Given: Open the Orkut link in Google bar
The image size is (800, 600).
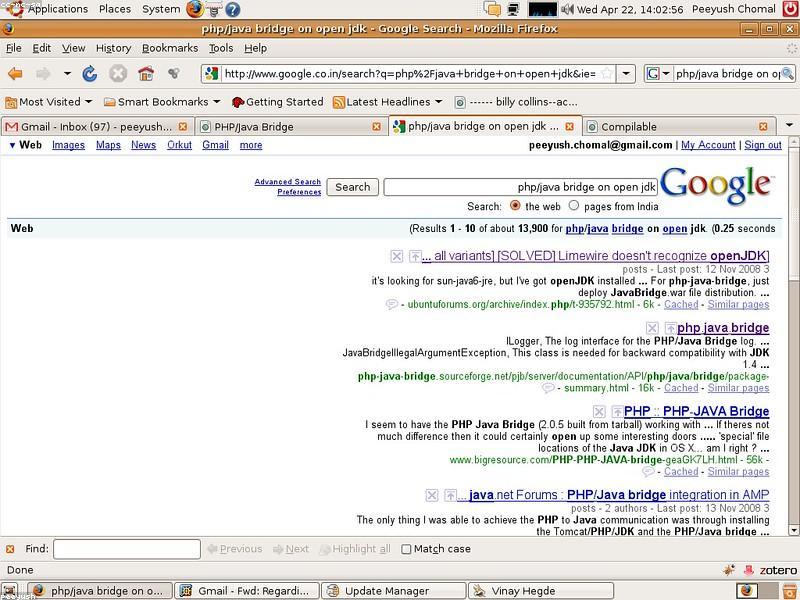Looking at the screenshot, I should pos(180,145).
